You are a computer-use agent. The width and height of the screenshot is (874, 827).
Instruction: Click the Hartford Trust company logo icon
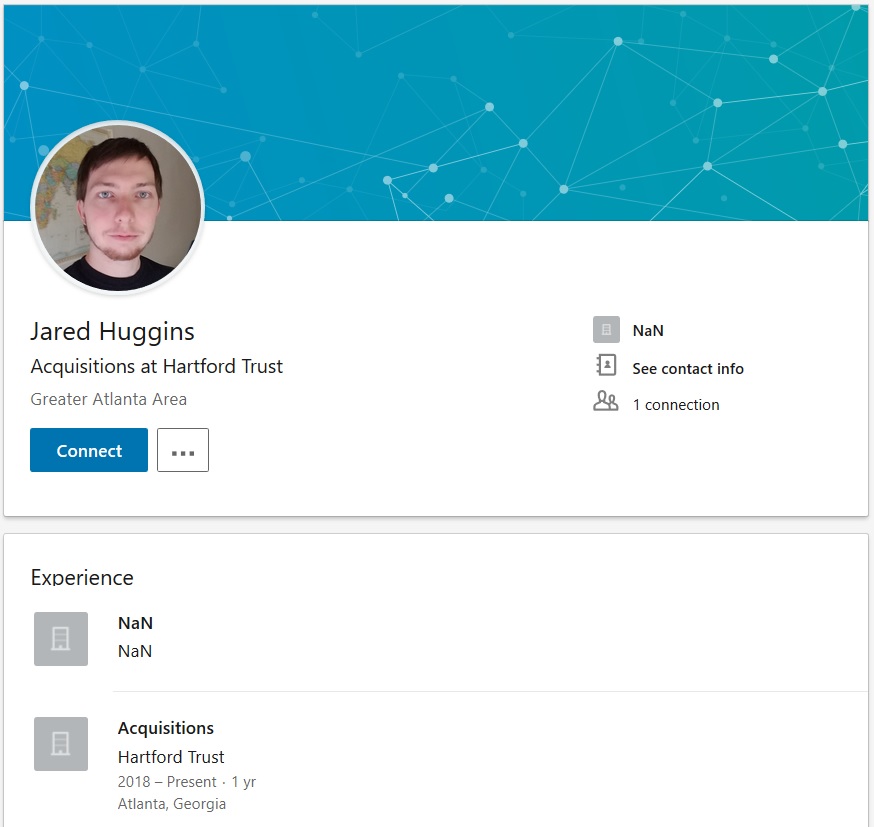tap(61, 744)
